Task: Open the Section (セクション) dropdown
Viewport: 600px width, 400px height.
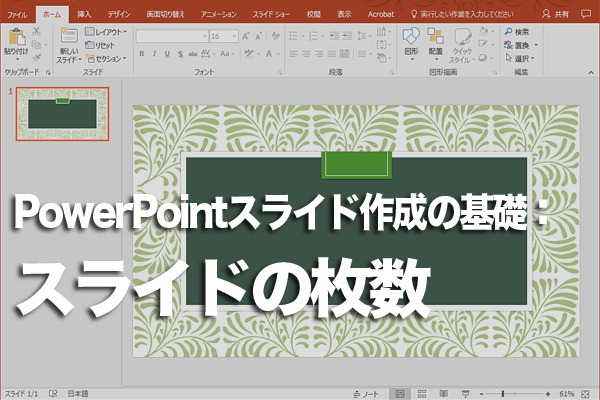Action: [106, 59]
